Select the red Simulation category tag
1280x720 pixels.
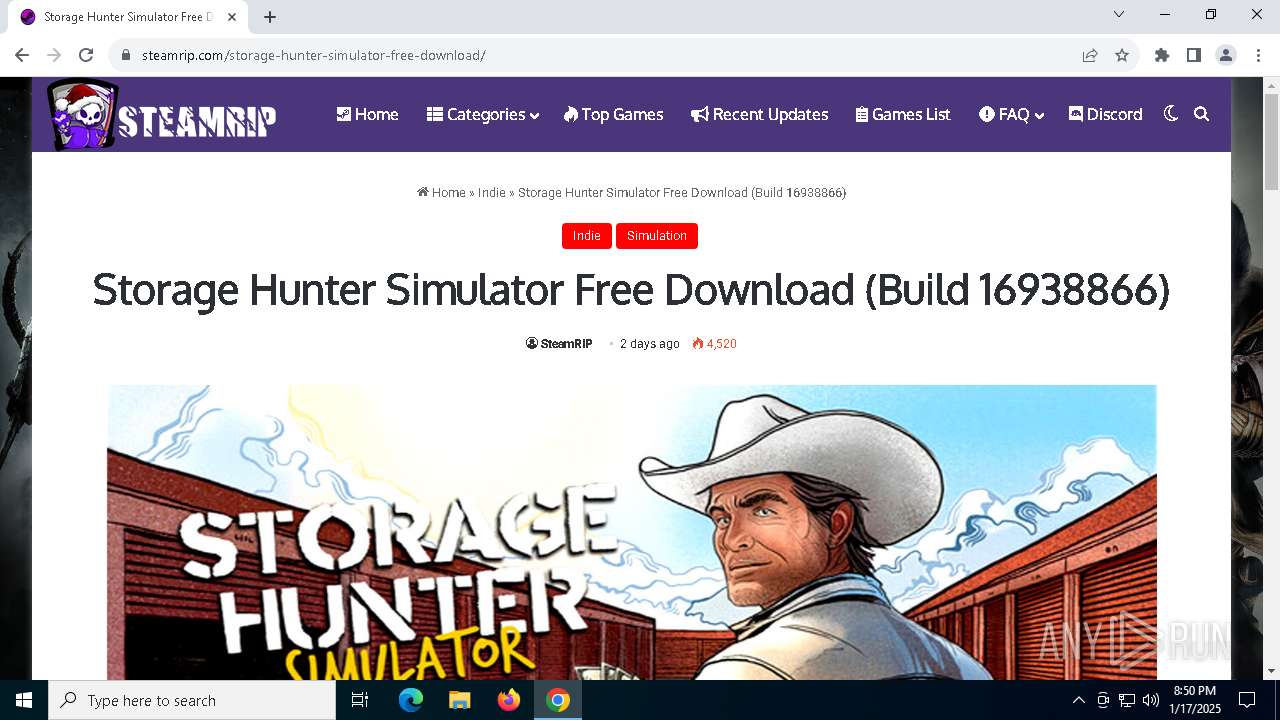(x=657, y=236)
